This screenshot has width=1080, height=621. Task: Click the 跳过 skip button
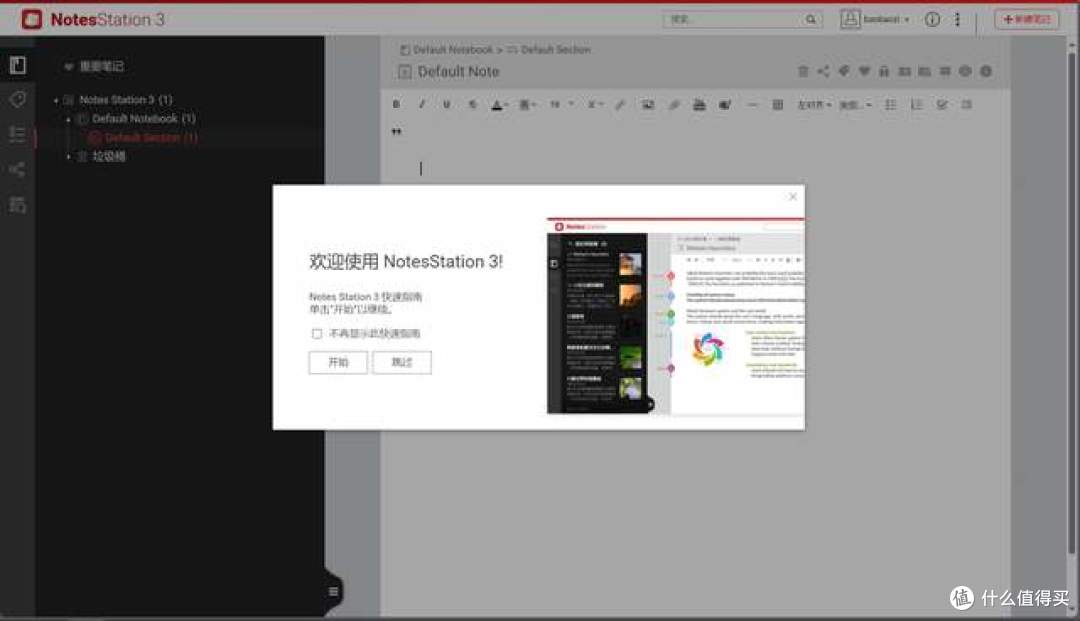(x=402, y=362)
